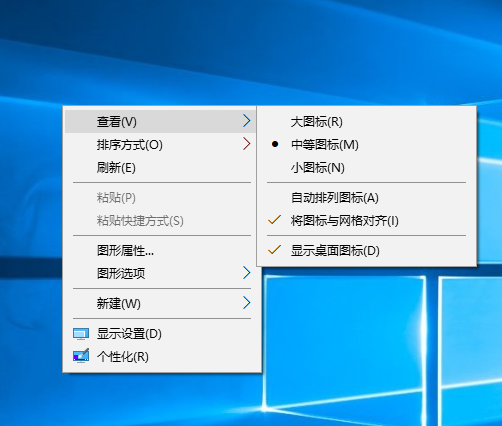Select 大图标(R) large icon view
502x426 pixels.
coord(366,121)
